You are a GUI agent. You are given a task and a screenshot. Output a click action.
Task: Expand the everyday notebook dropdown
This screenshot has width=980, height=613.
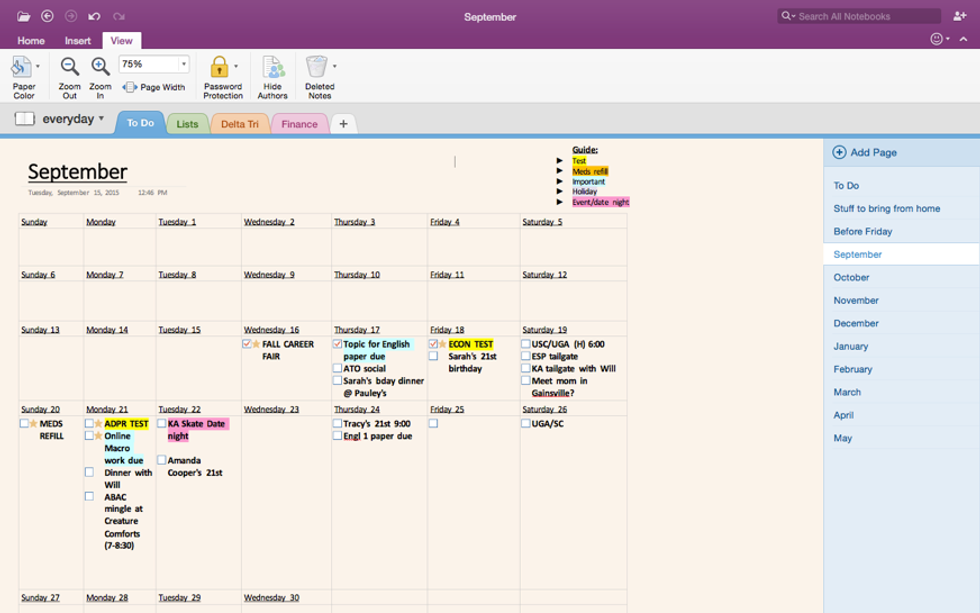(101, 119)
